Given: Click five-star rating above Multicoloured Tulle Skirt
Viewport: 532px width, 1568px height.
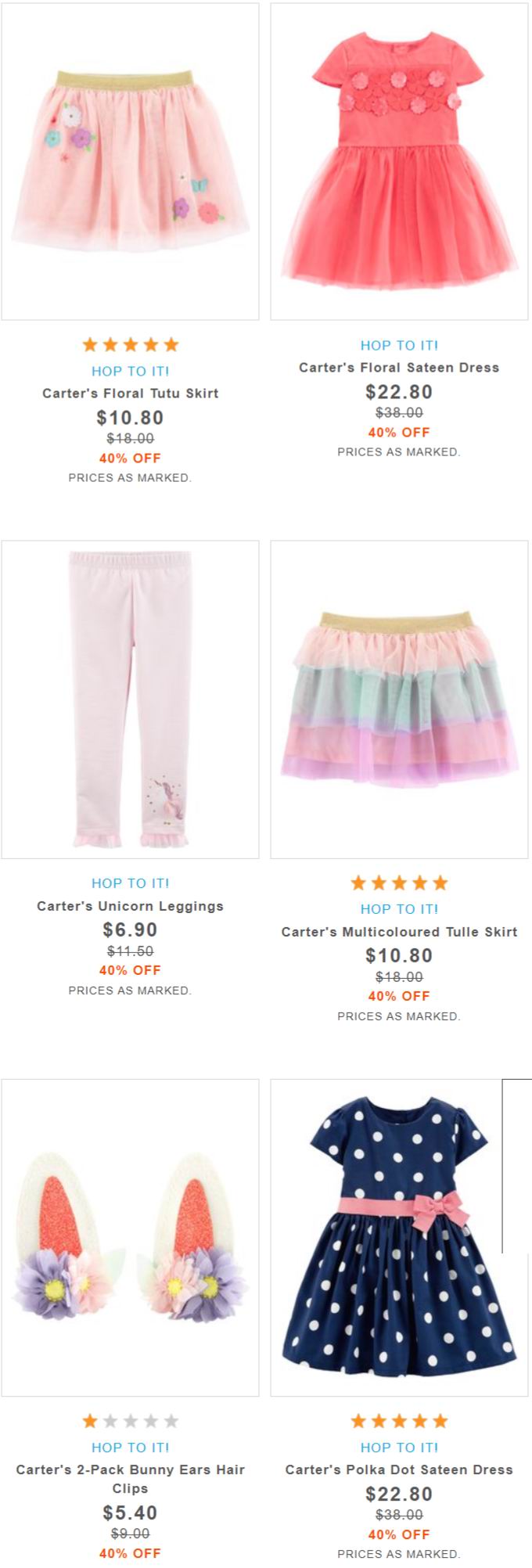Looking at the screenshot, I should tap(399, 883).
